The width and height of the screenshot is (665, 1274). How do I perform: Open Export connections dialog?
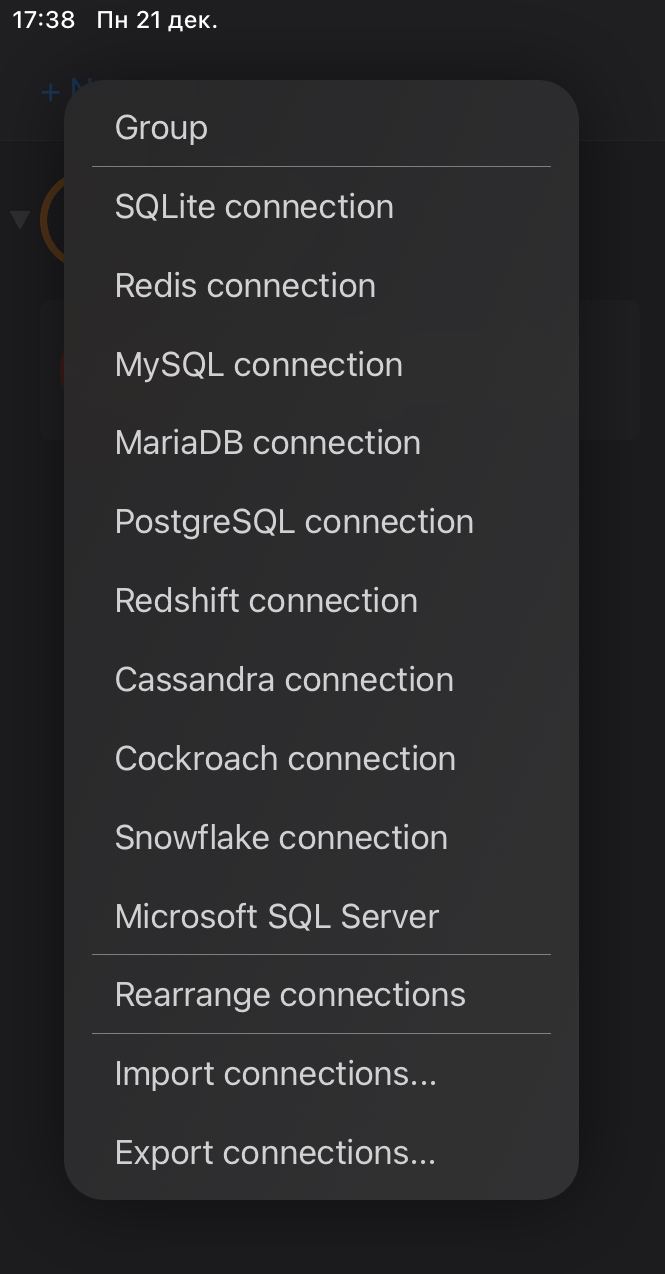pyautogui.click(x=321, y=1153)
